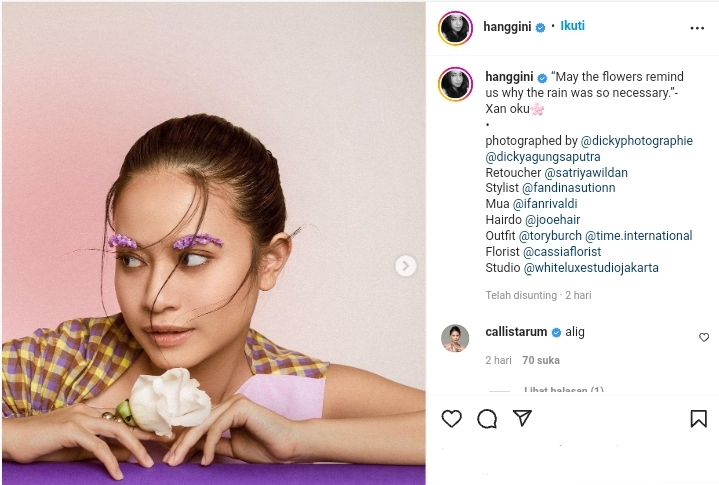Open the three-dot more options menu

click(697, 28)
